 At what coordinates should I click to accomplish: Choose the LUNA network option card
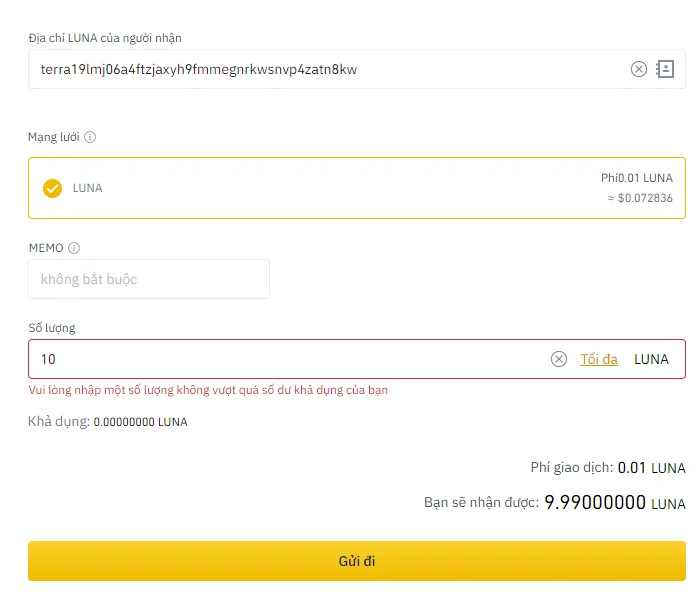[x=357, y=188]
